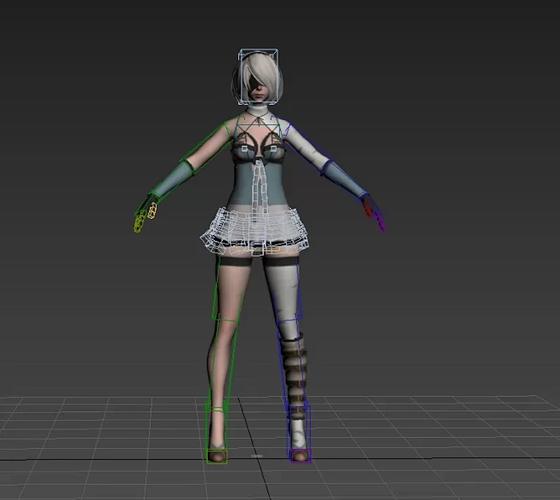Image resolution: width=560 pixels, height=500 pixels.
Task: Select the green forearm bone
Action: [171, 179]
